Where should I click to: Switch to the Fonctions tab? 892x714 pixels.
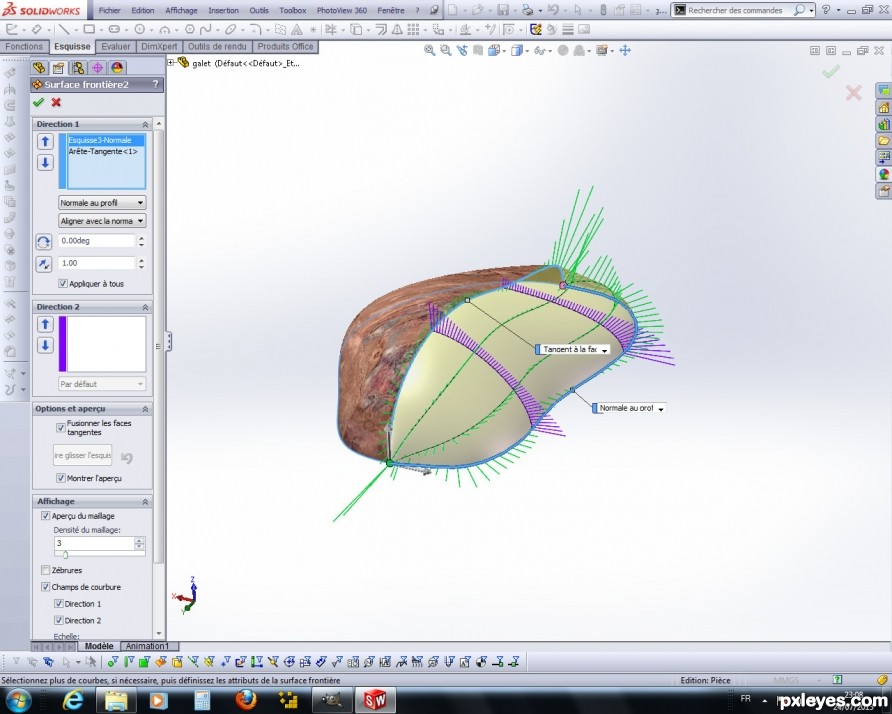[x=24, y=47]
